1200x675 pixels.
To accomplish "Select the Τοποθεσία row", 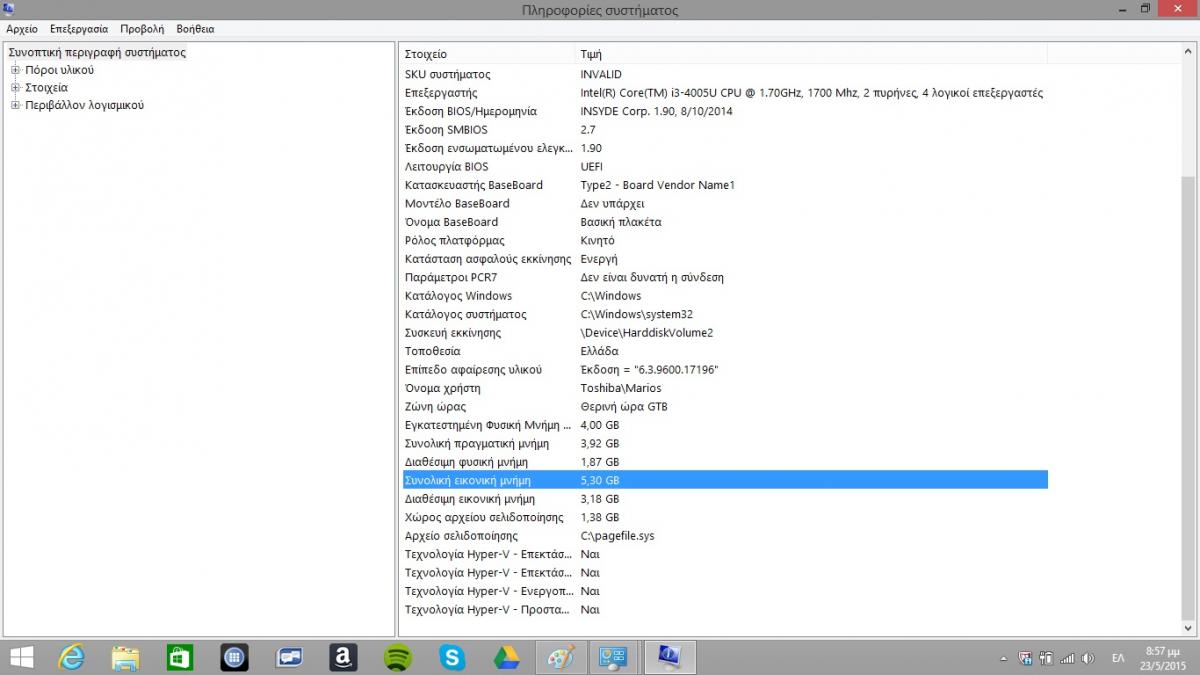I will point(724,351).
